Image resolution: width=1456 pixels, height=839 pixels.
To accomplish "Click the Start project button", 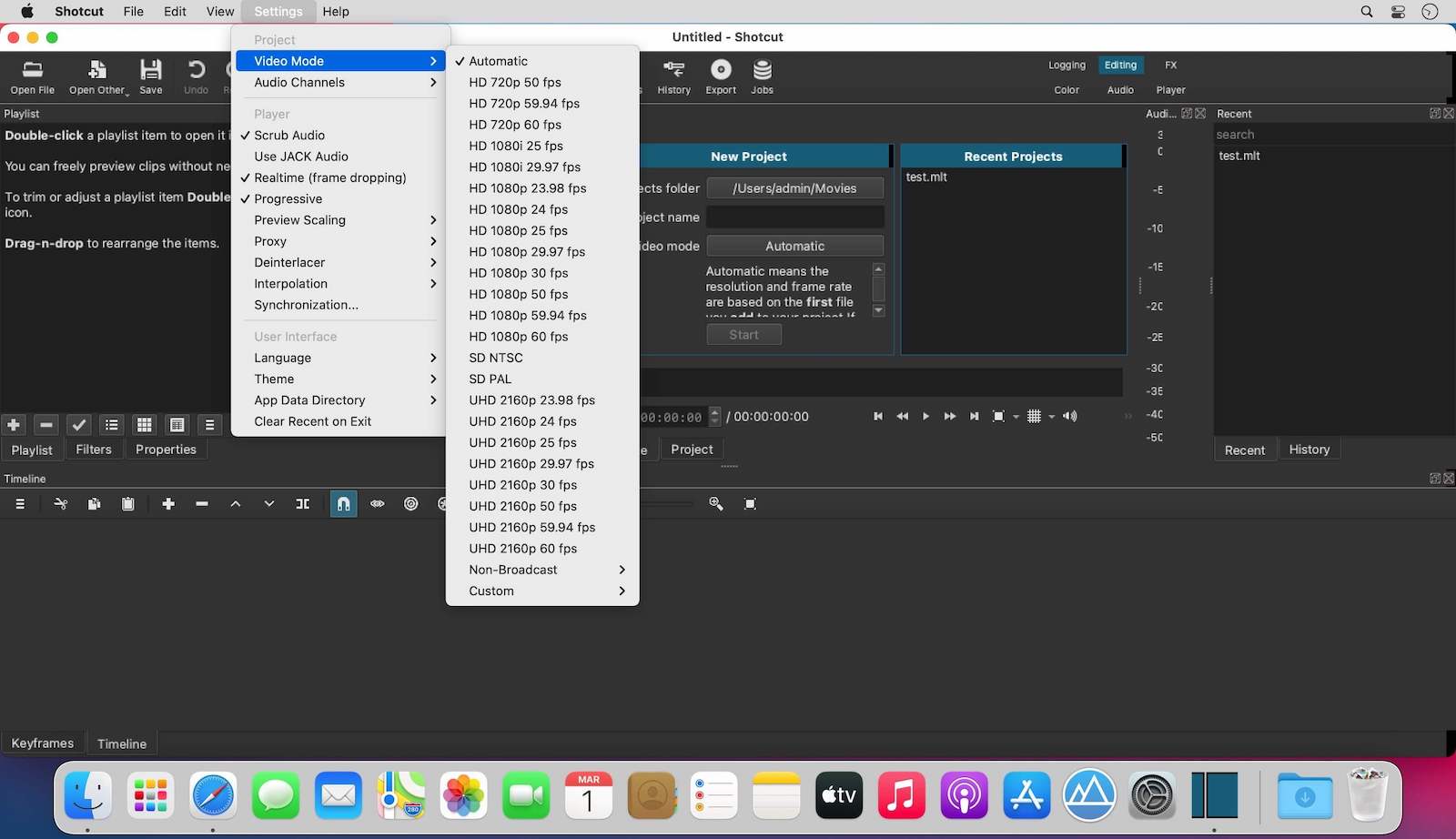I will point(743,335).
